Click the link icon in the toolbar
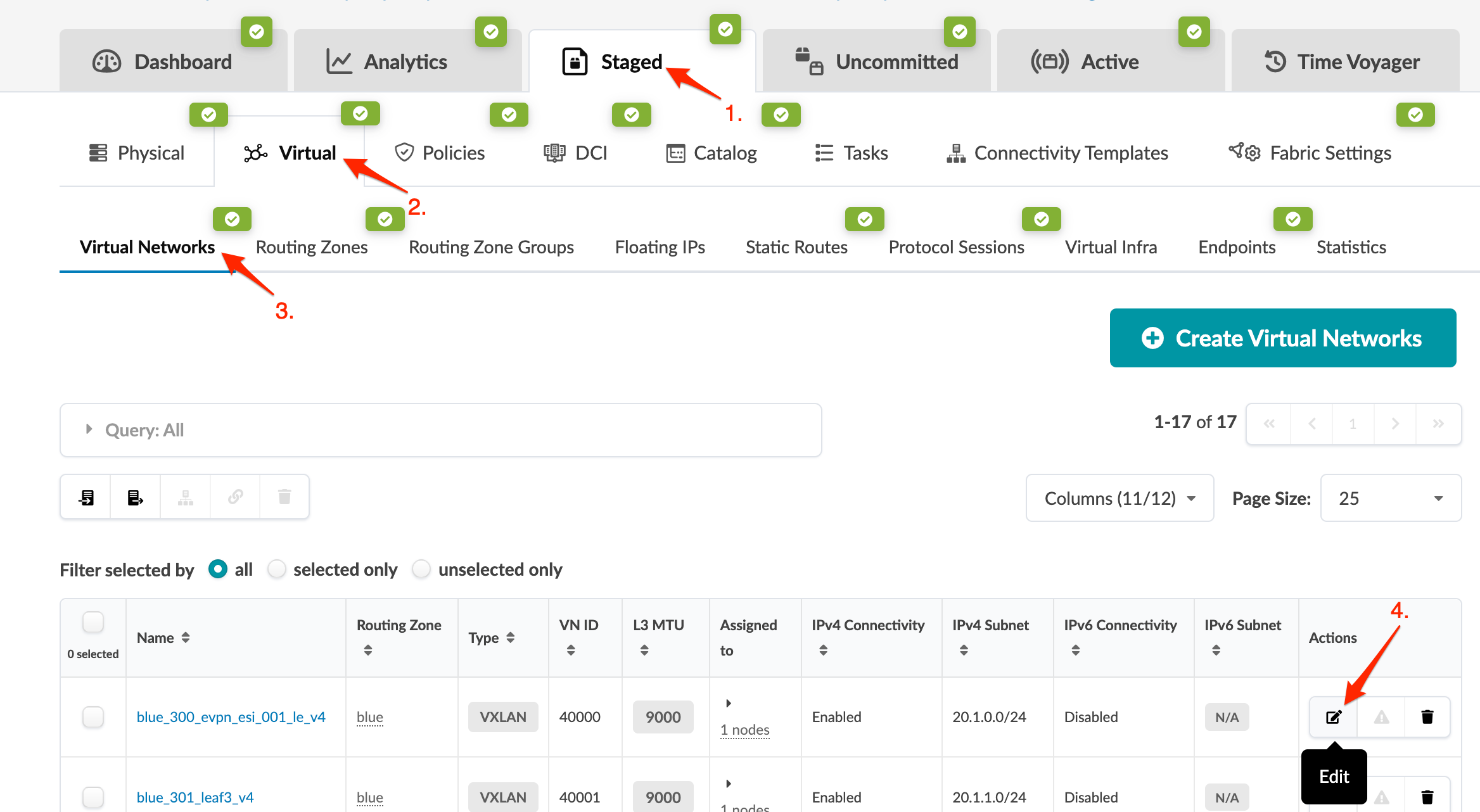The image size is (1480, 812). 235,497
